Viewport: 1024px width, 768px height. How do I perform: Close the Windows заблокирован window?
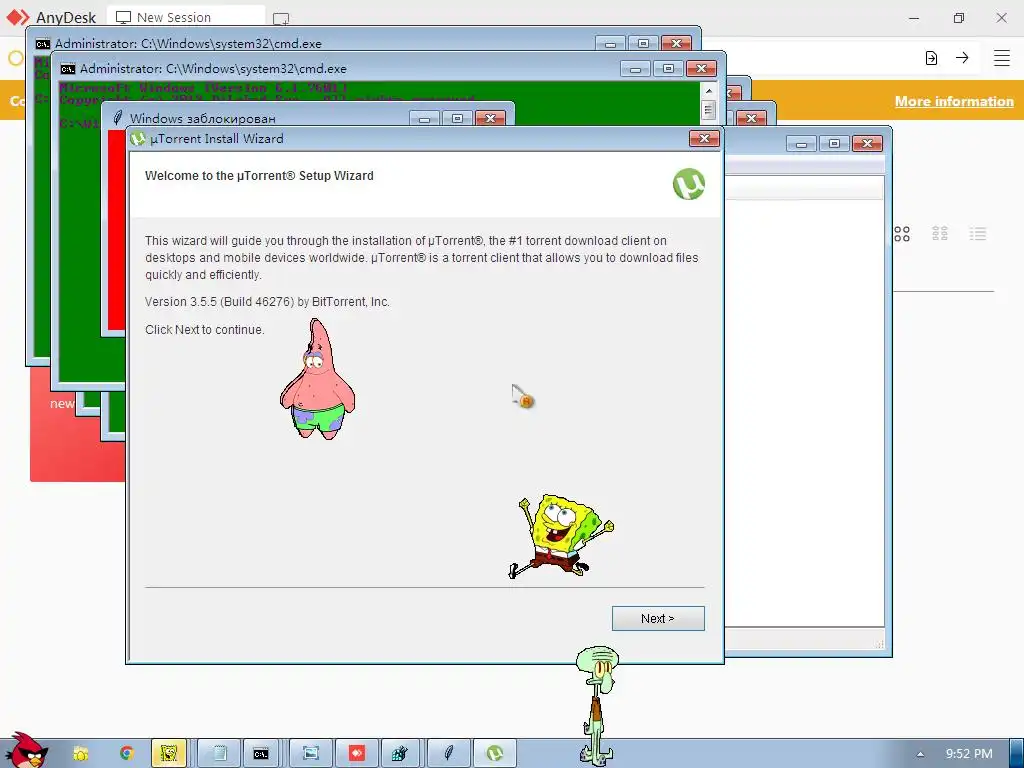[490, 118]
